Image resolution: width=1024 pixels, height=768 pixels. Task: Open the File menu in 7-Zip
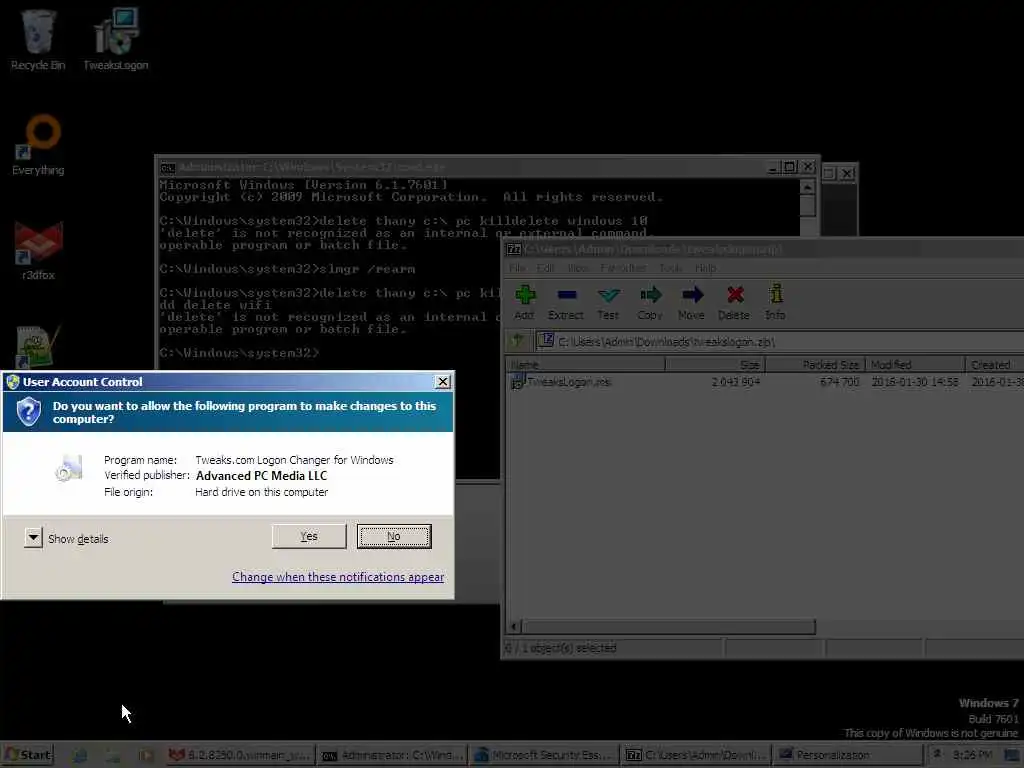coord(517,268)
